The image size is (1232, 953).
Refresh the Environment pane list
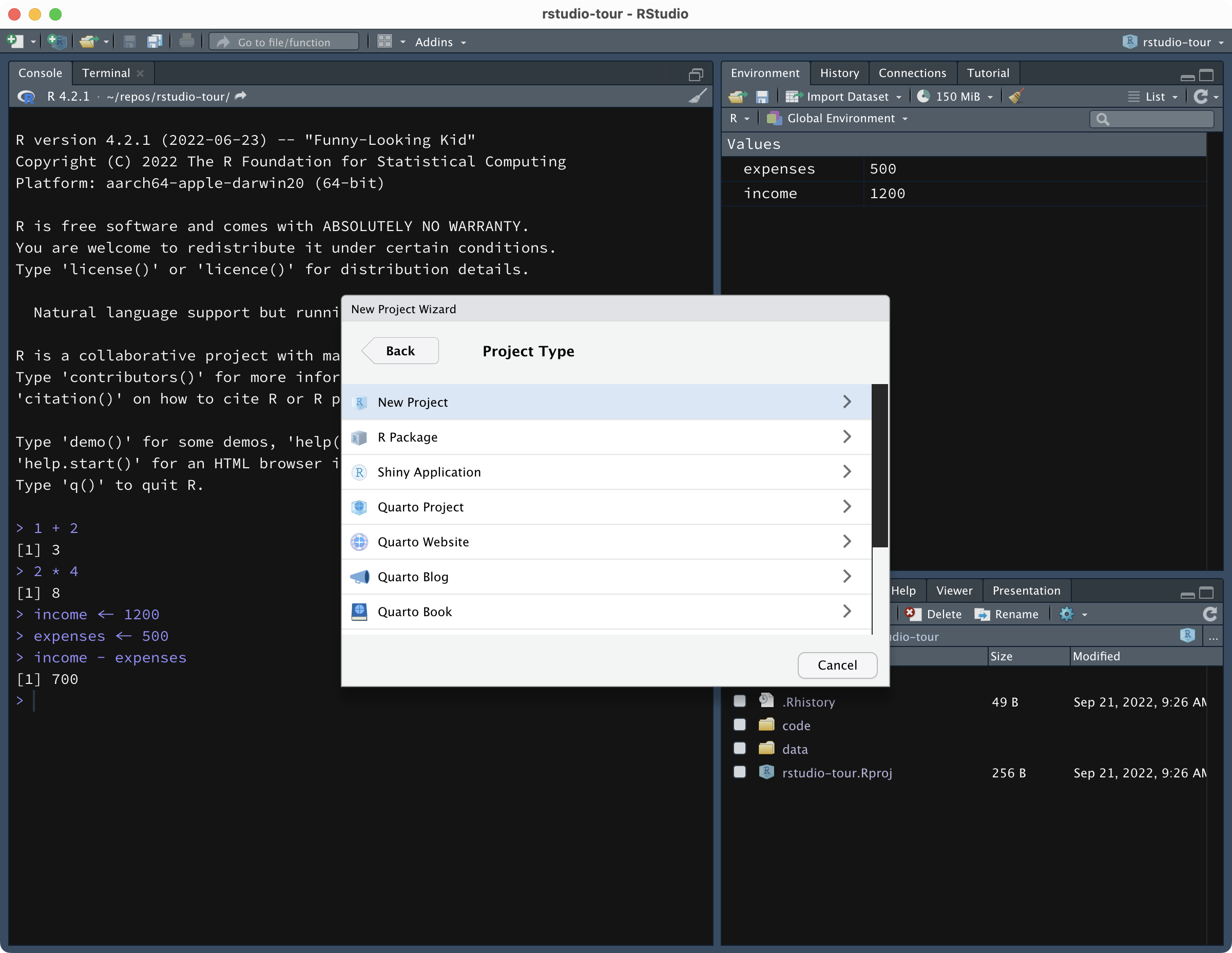click(1200, 97)
